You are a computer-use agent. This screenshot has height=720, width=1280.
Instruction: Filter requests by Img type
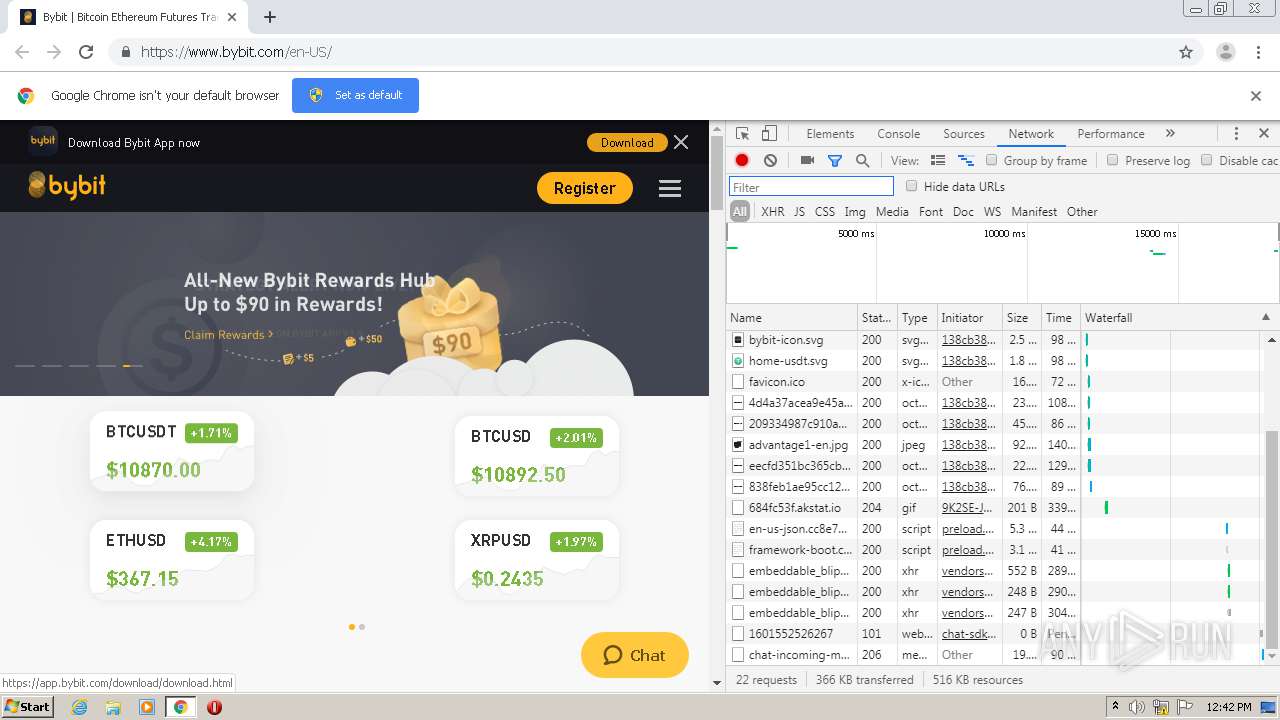tap(855, 212)
